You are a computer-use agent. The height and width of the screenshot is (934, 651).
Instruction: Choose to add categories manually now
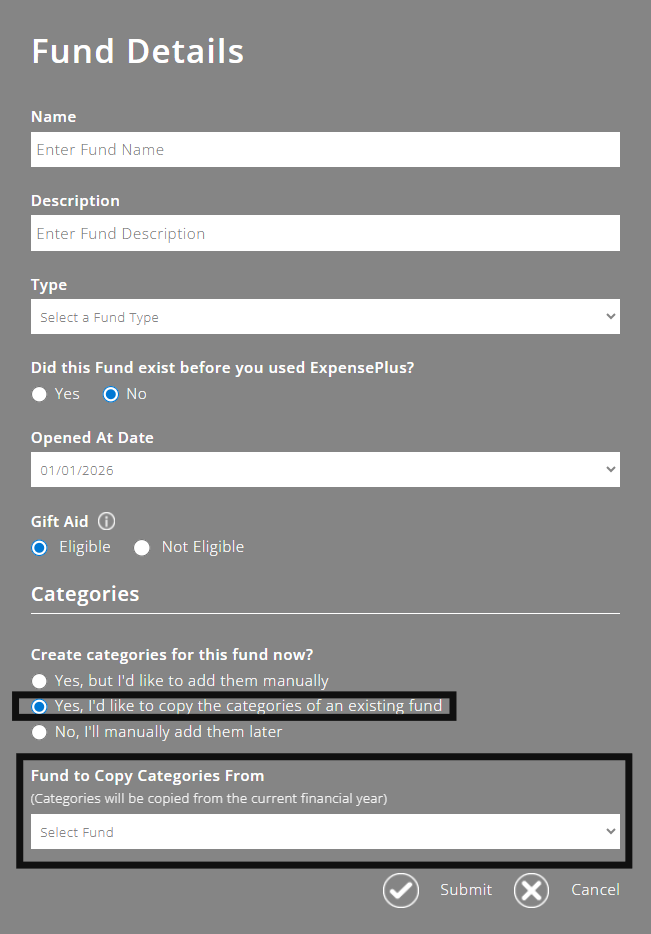pos(38,680)
